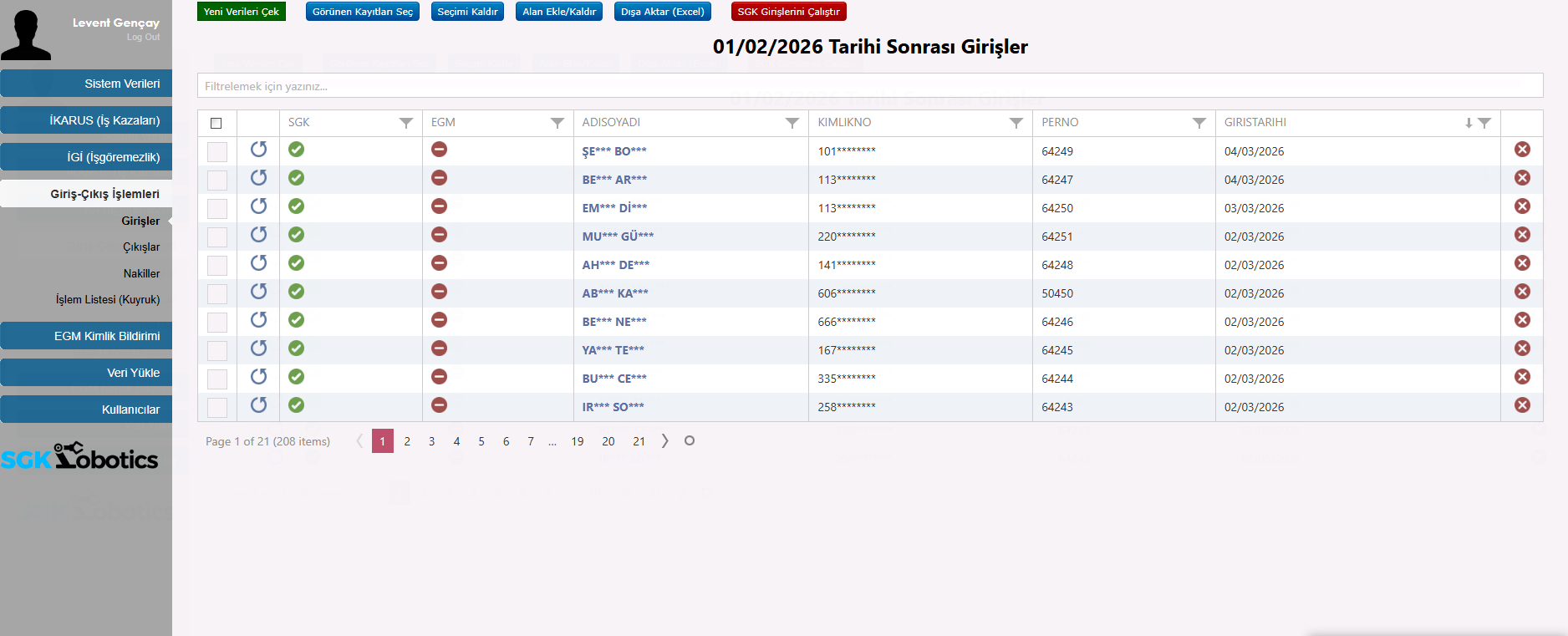Open the SGK column filter
The width and height of the screenshot is (1568, 636).
click(406, 123)
